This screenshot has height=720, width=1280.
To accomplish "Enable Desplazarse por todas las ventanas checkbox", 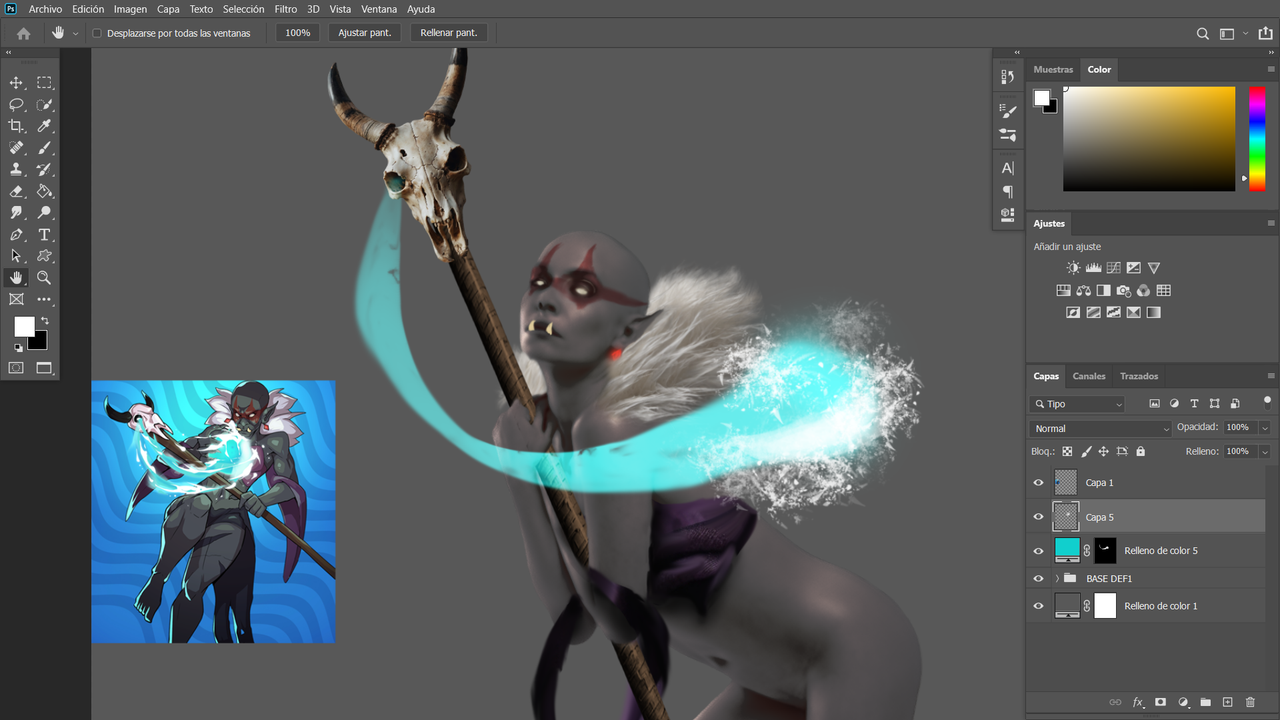I will click(x=97, y=33).
